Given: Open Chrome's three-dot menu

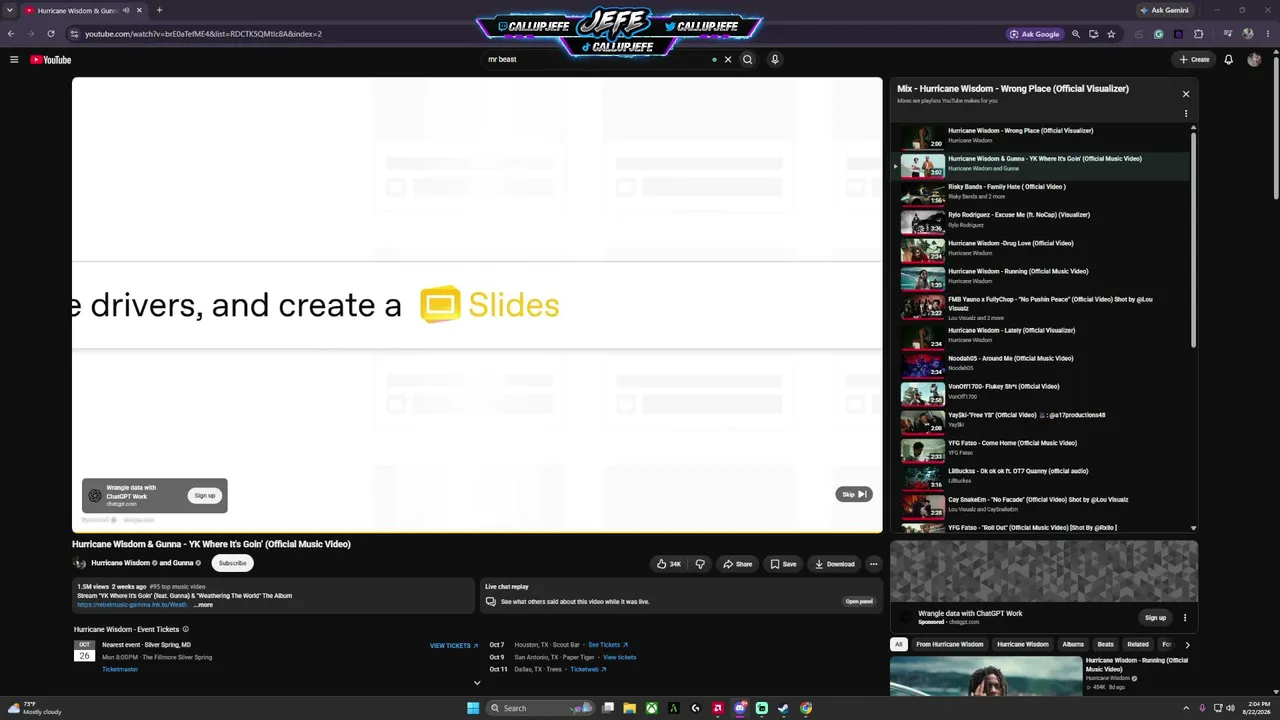Looking at the screenshot, I should point(1267,34).
